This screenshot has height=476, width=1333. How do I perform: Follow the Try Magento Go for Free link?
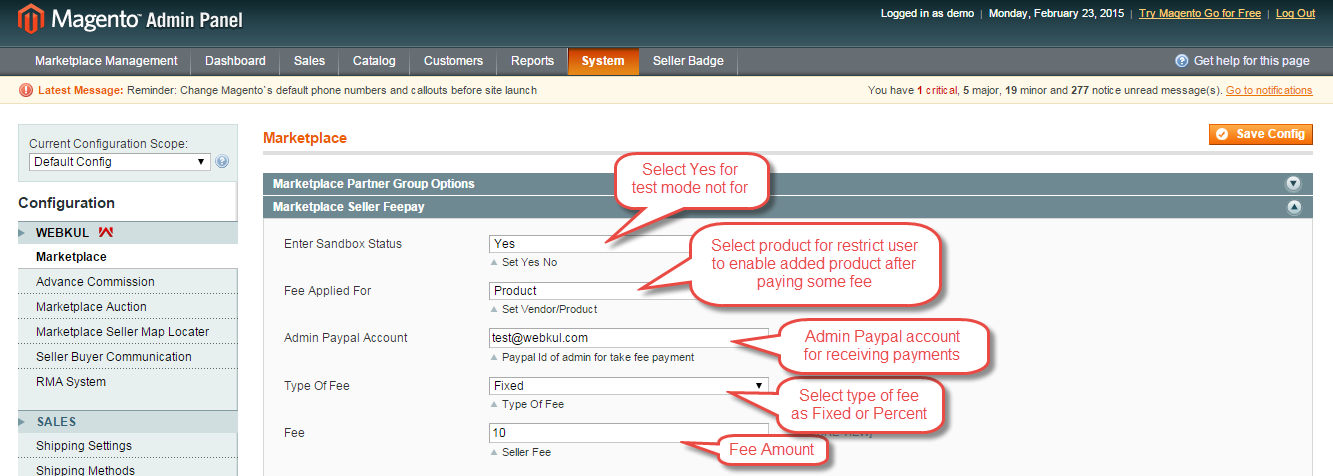(x=1202, y=13)
